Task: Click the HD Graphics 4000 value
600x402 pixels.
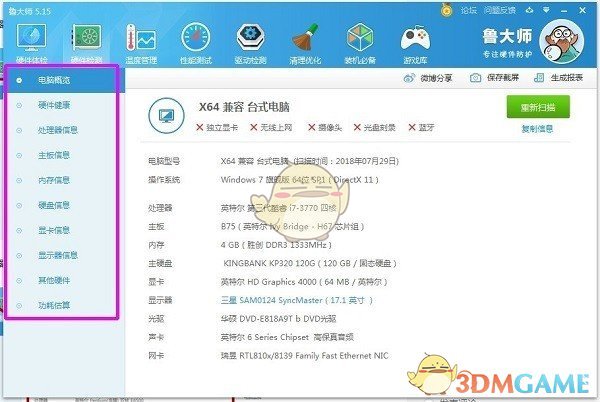Action: pos(304,282)
